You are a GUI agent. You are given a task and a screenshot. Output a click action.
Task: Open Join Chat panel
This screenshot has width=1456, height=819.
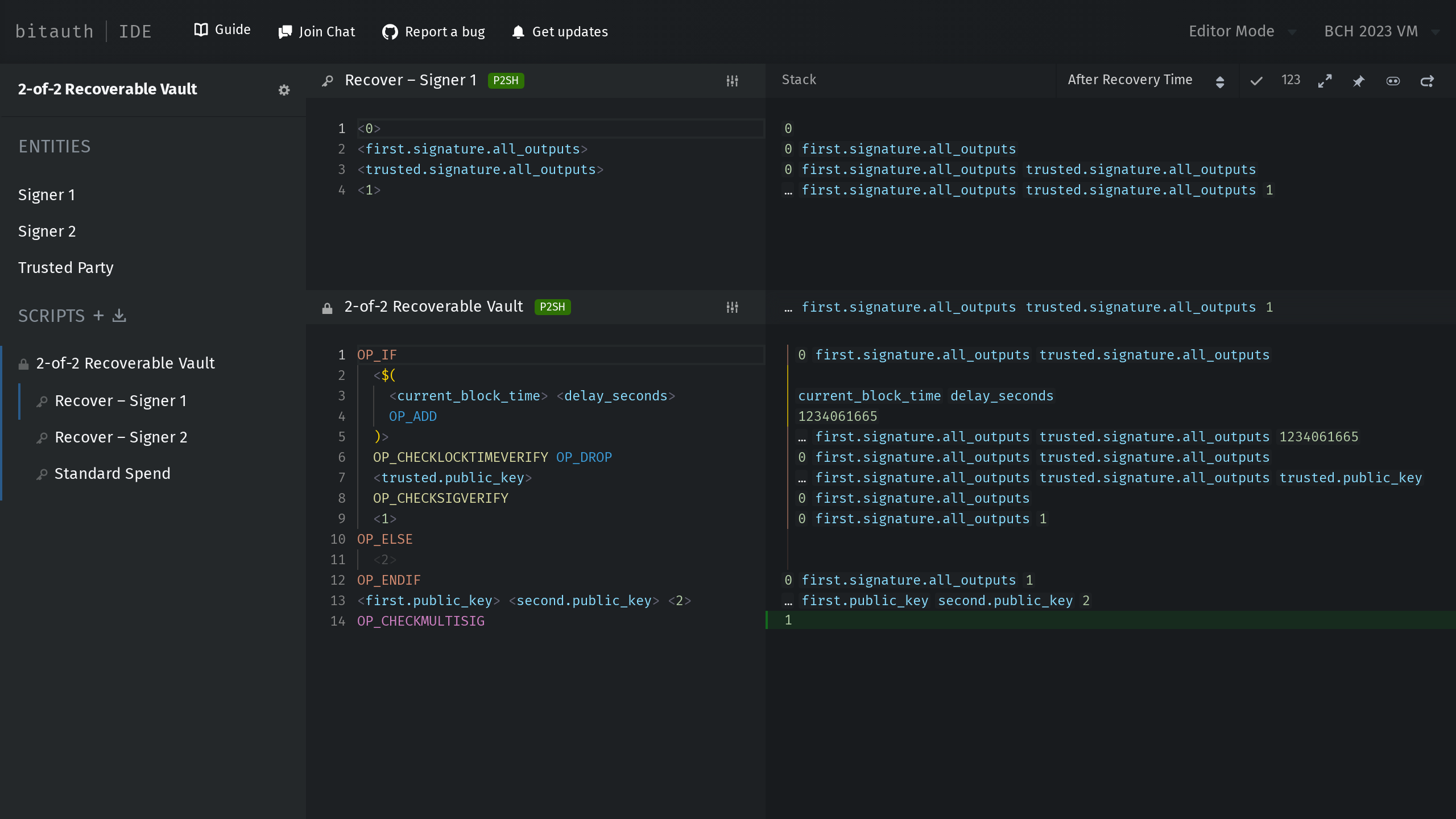(x=316, y=32)
